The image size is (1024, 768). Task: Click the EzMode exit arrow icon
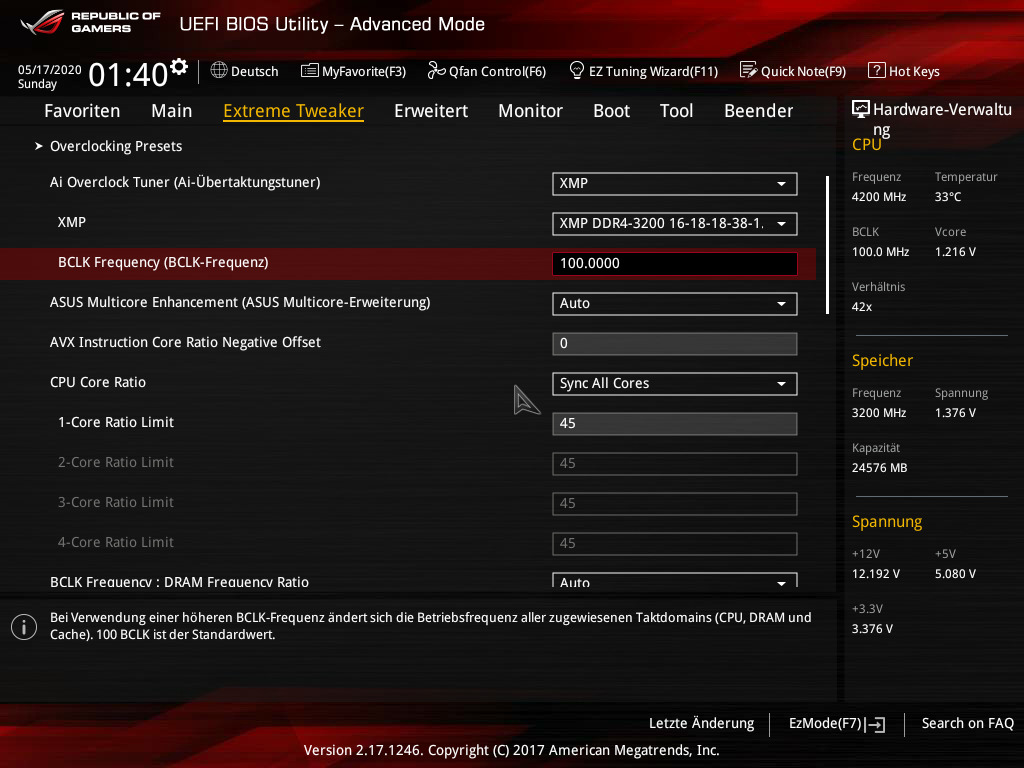(875, 724)
